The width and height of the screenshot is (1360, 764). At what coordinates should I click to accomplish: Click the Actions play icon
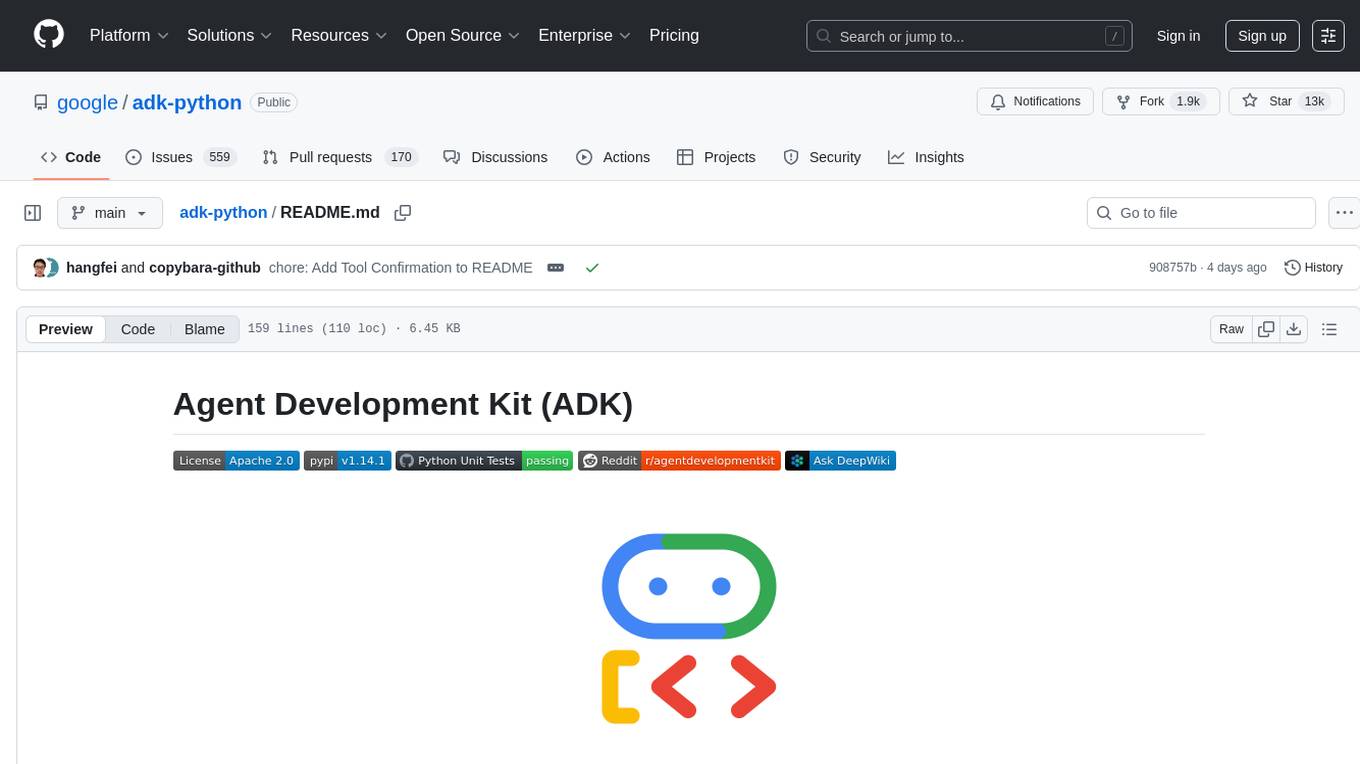pyautogui.click(x=584, y=157)
